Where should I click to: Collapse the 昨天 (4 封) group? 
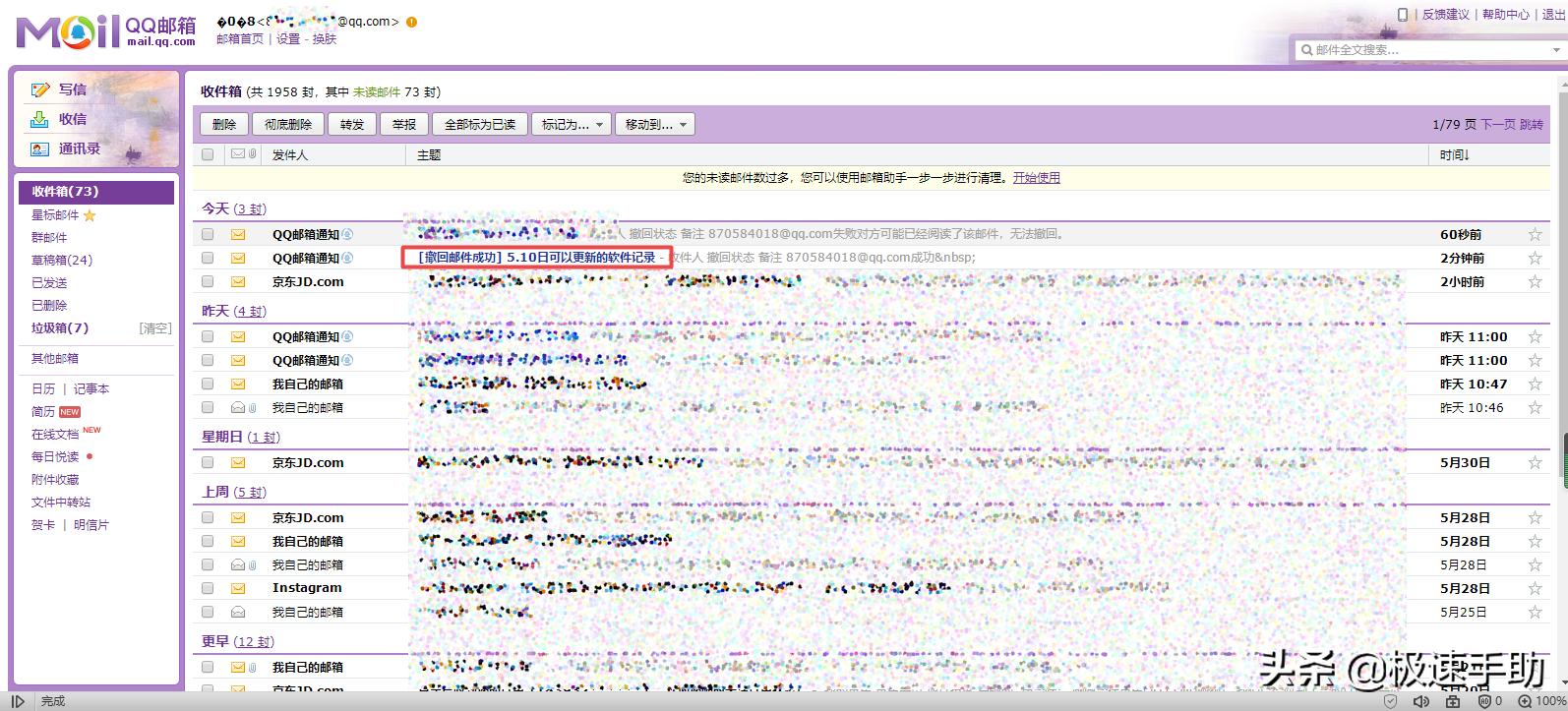click(233, 311)
